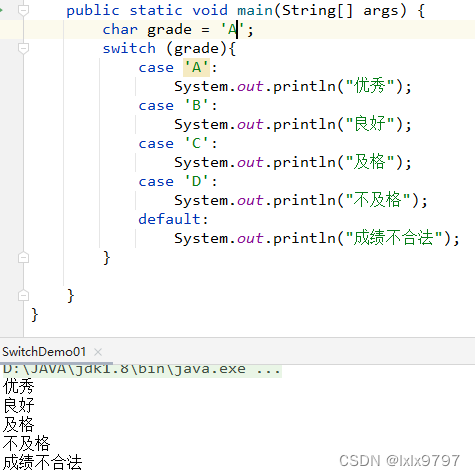Run main via green gutter arrow

1,10
